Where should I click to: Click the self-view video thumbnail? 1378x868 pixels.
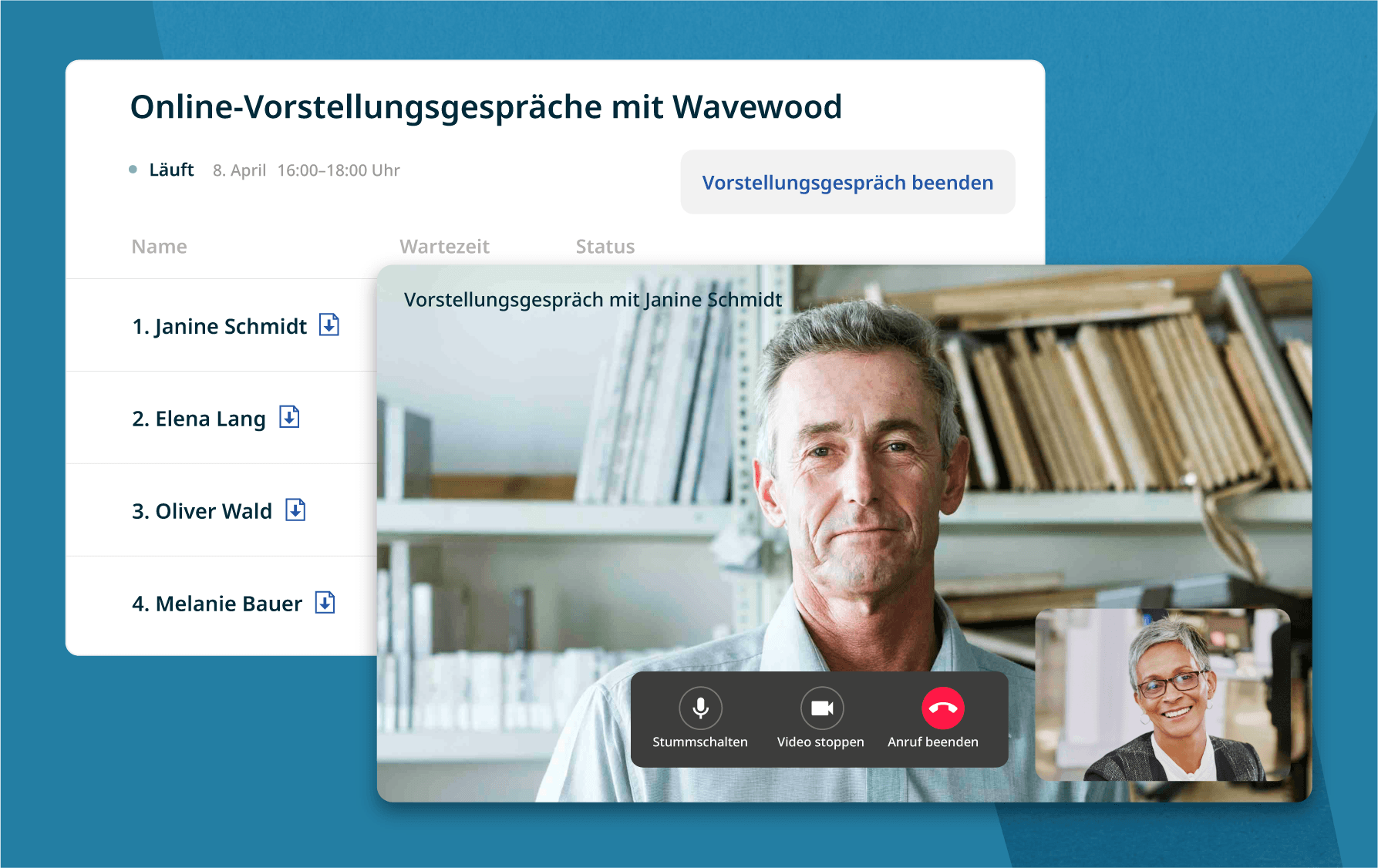(1162, 695)
